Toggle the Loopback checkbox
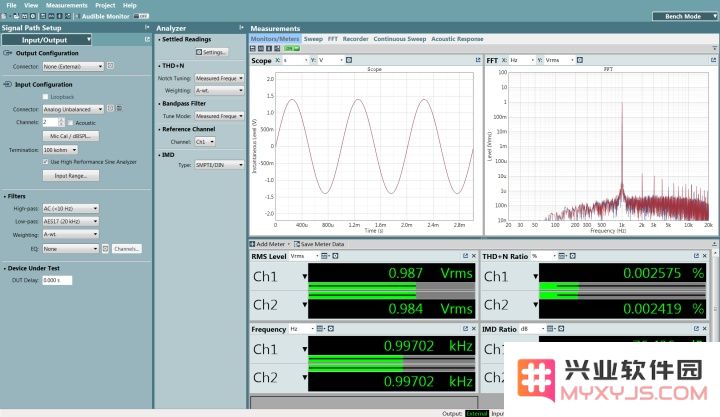Image resolution: width=720 pixels, height=417 pixels. pos(45,96)
